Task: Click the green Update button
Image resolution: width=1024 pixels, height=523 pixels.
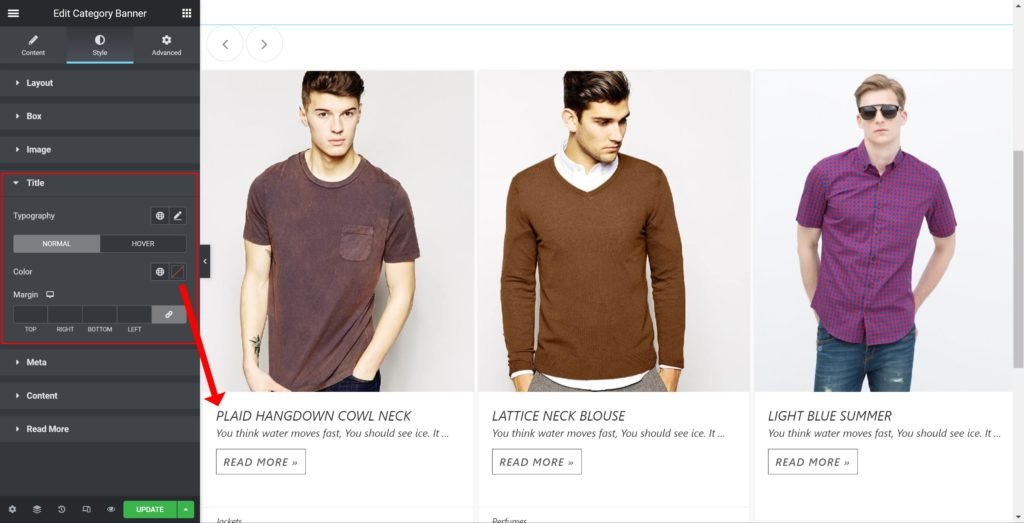Action: 149,509
